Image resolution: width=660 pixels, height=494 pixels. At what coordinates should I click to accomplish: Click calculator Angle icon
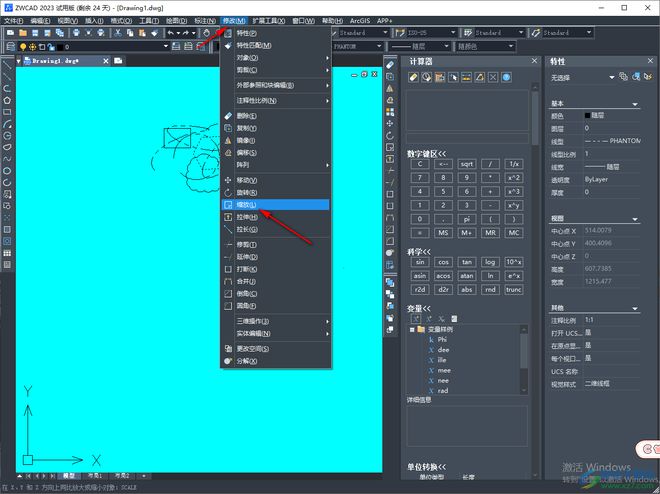(480, 77)
